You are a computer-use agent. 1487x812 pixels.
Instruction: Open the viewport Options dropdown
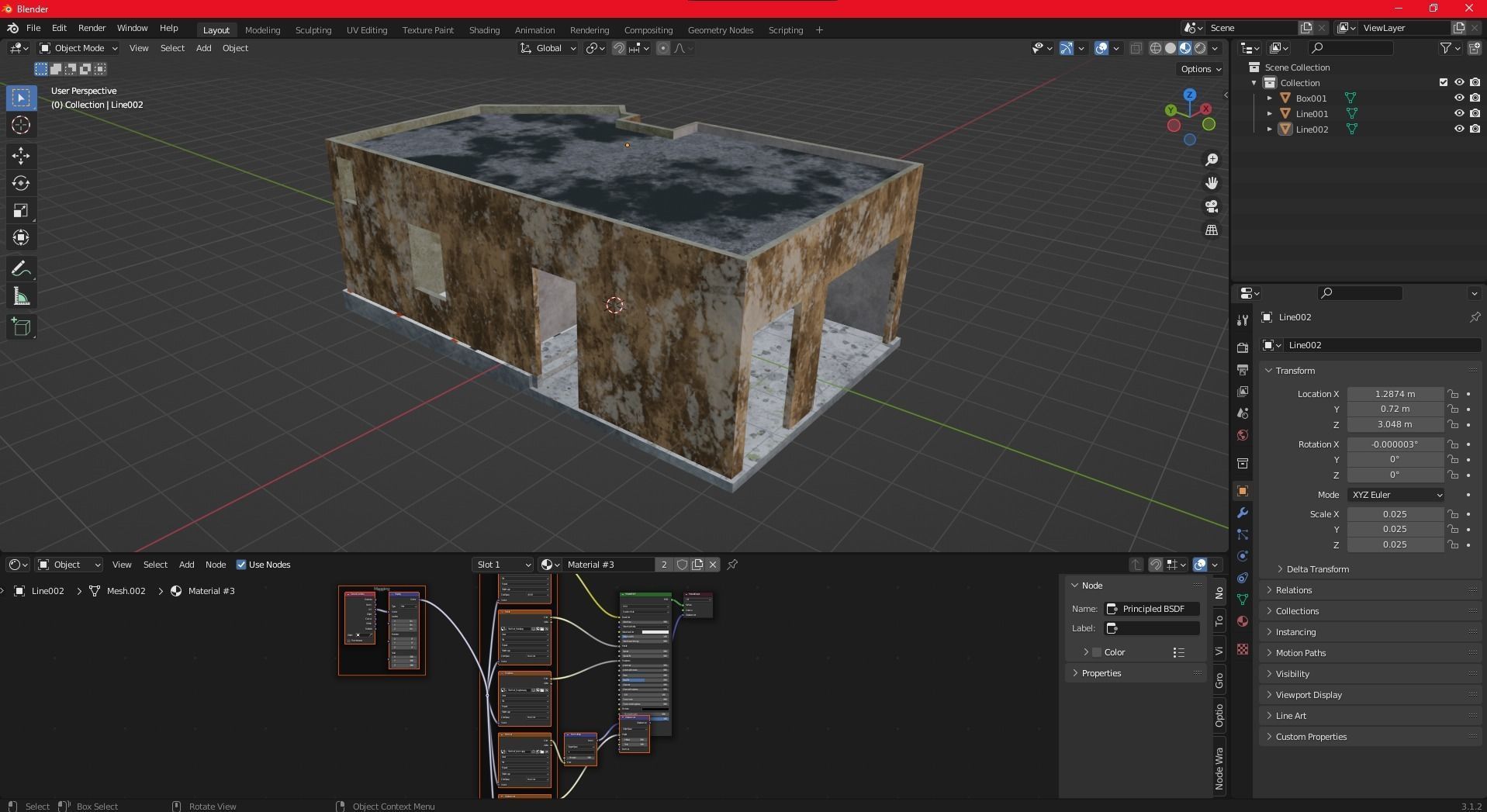click(1201, 69)
